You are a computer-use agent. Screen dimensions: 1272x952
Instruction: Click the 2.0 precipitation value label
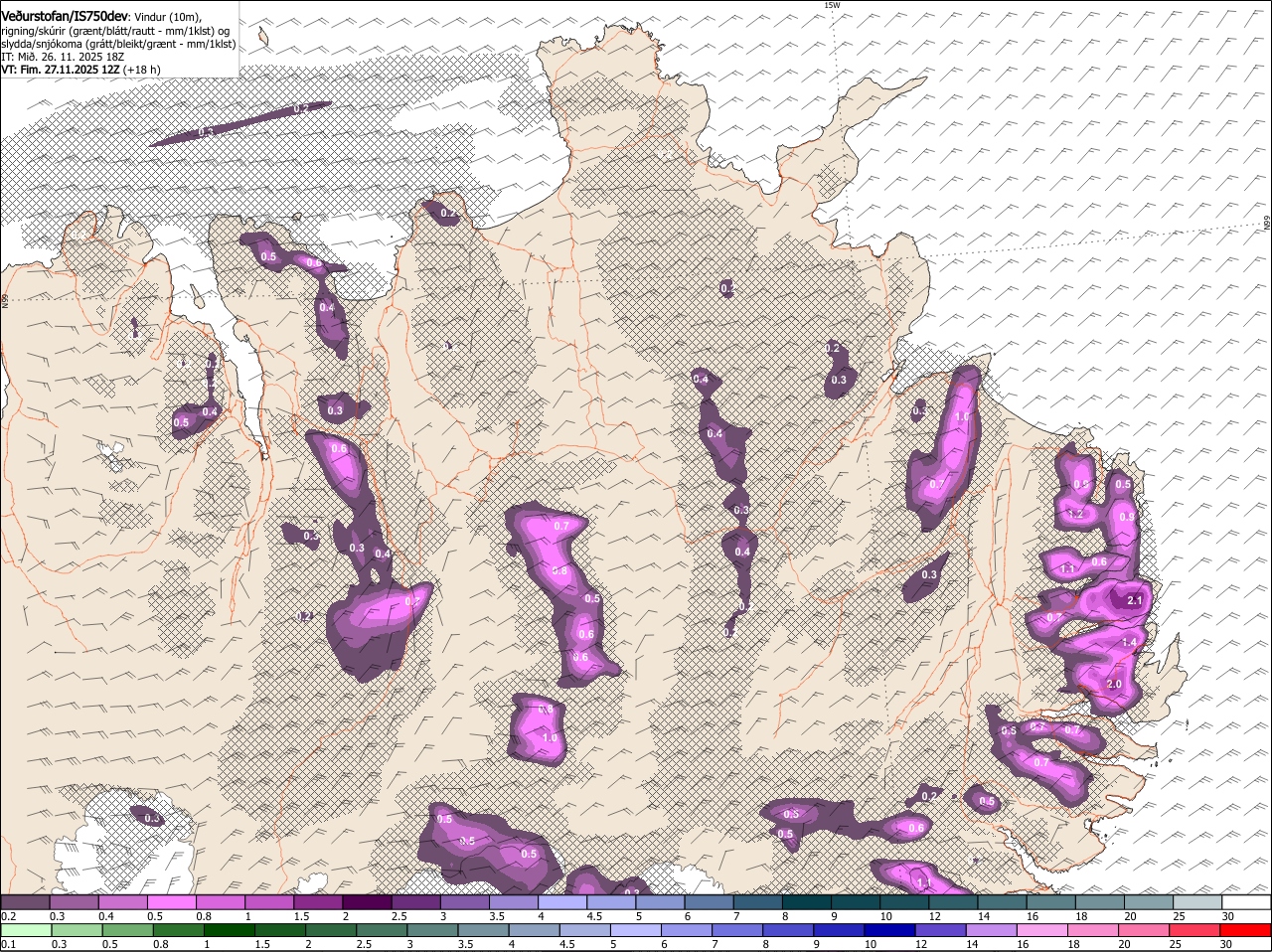click(1114, 685)
